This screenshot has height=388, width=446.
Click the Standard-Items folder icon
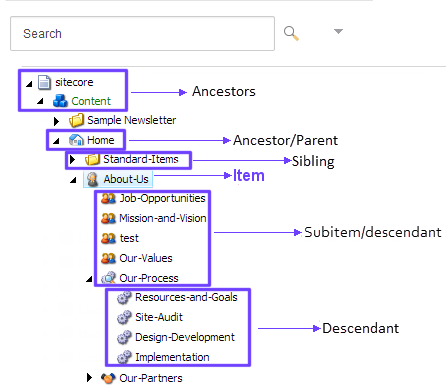92,159
